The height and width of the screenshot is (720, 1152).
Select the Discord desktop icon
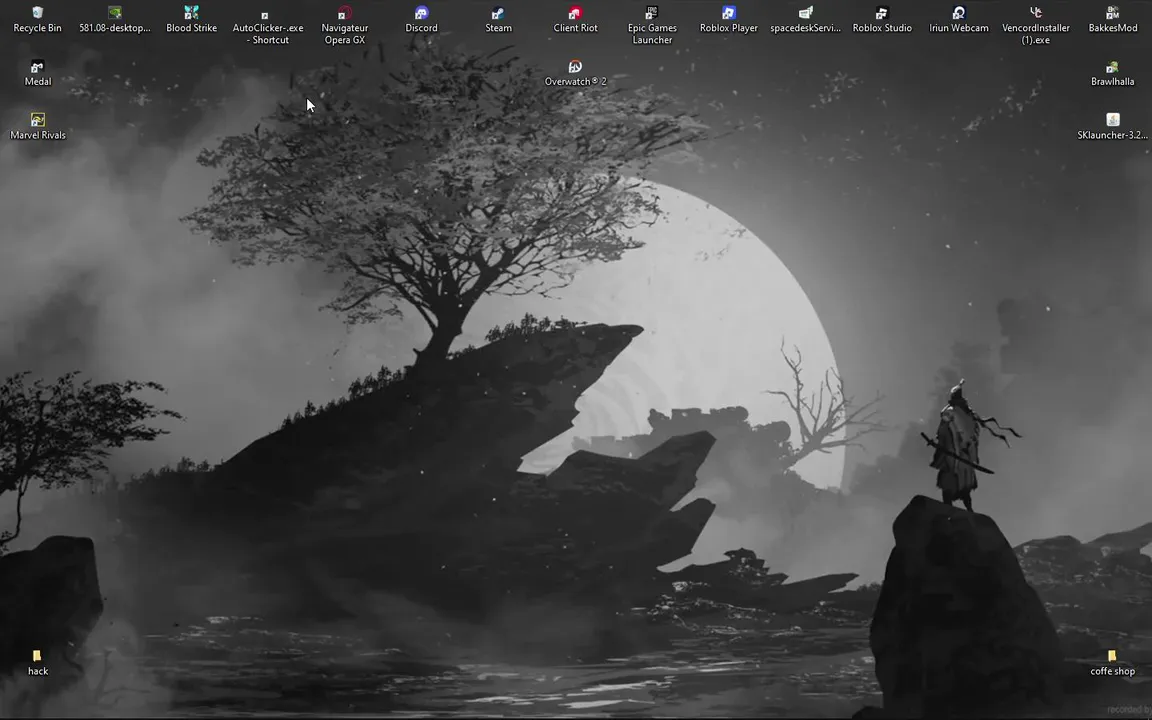[x=422, y=20]
